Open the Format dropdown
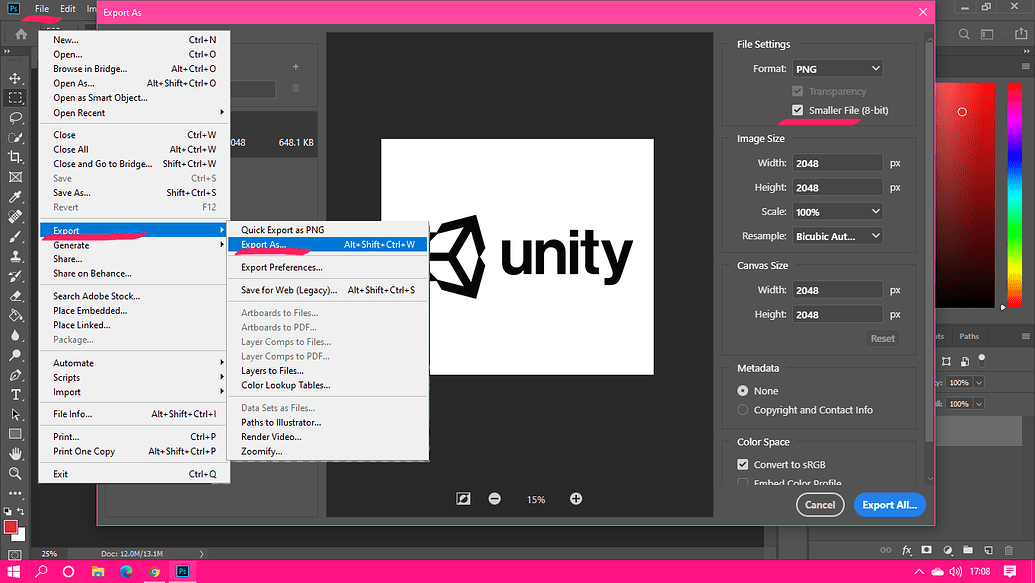The image size is (1035, 583). click(x=837, y=68)
